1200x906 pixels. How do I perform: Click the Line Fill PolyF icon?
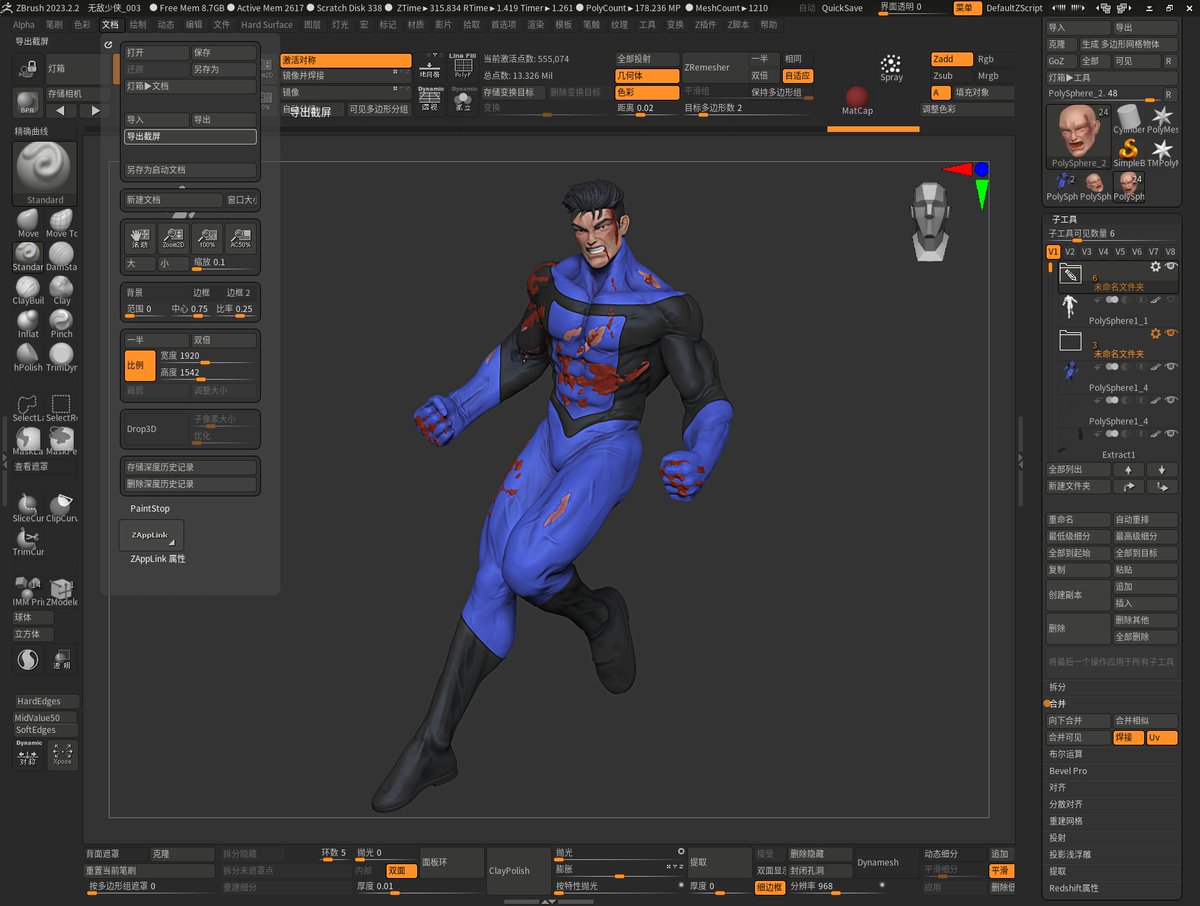click(462, 66)
